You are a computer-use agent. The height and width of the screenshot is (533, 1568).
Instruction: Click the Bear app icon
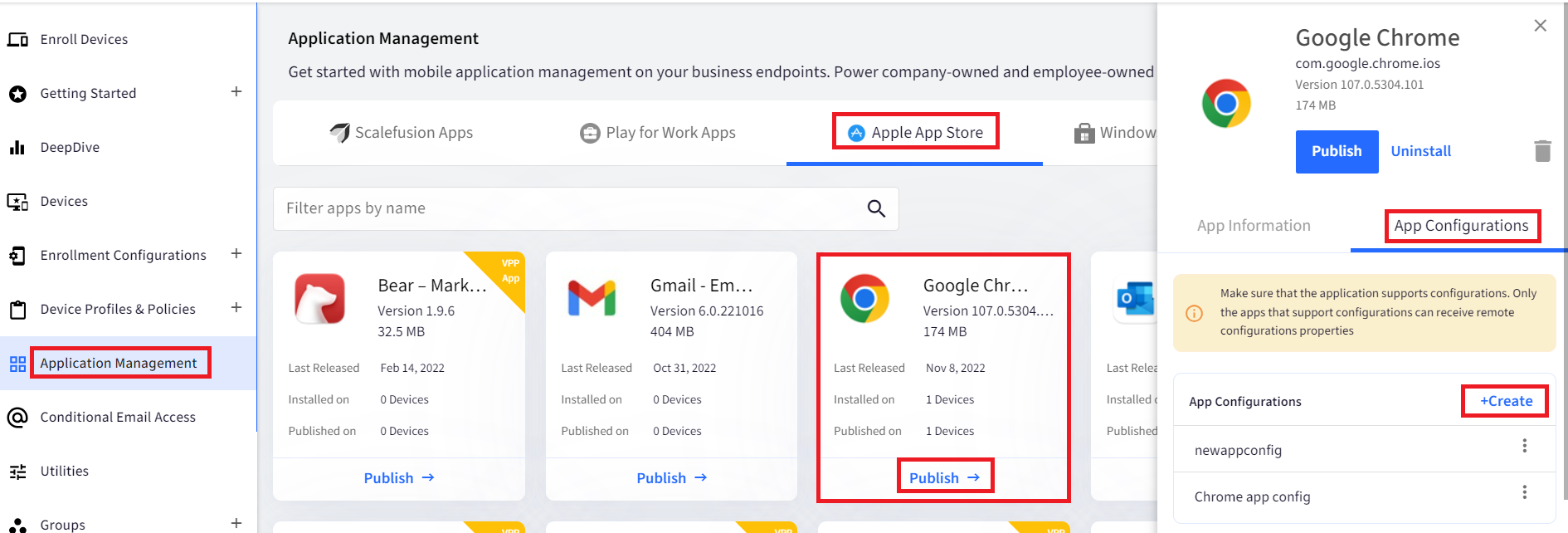[x=320, y=298]
